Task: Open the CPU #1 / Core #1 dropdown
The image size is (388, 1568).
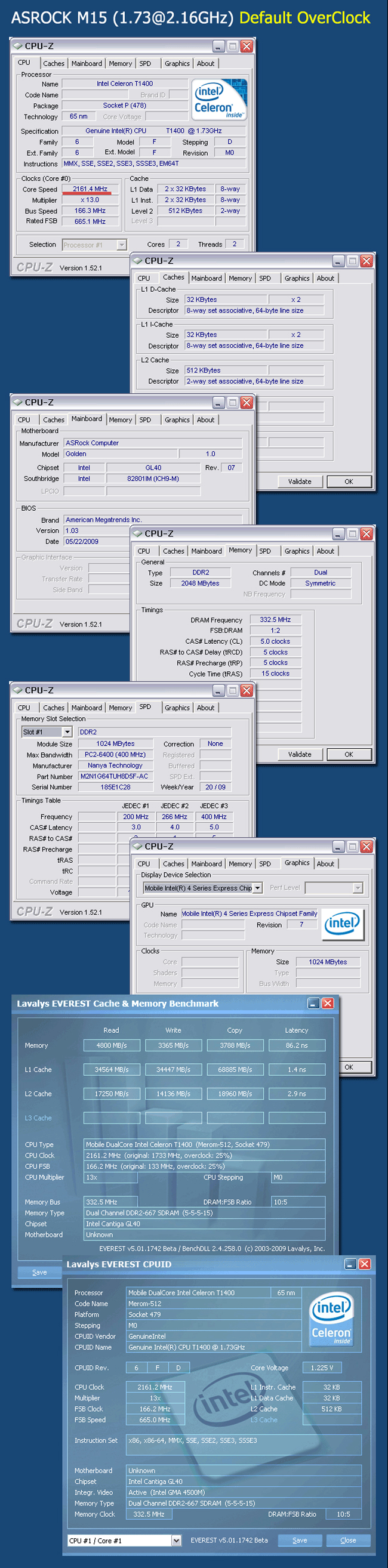Action: pyautogui.click(x=176, y=1541)
